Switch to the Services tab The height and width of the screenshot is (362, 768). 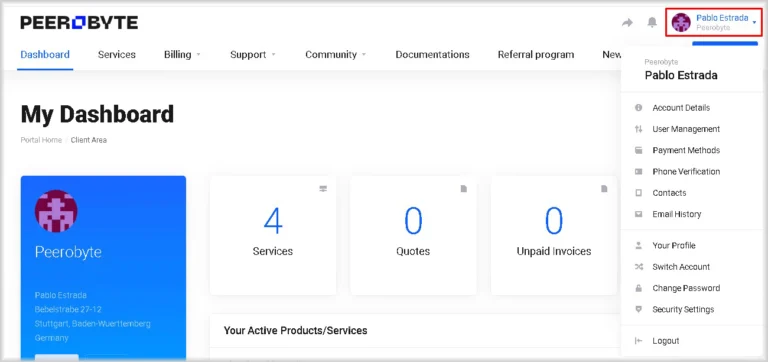(117, 54)
